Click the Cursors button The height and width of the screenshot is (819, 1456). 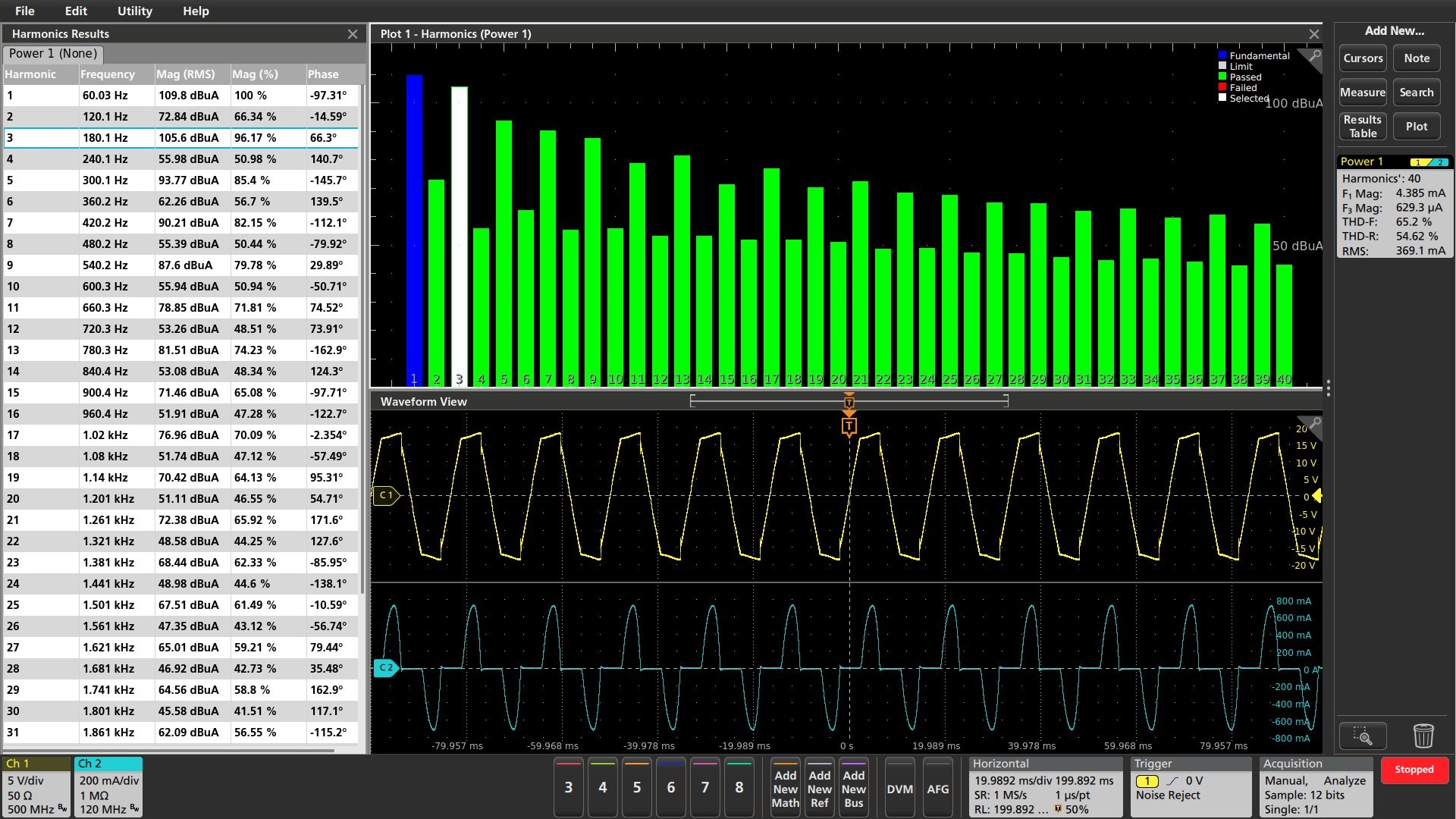[x=1363, y=58]
